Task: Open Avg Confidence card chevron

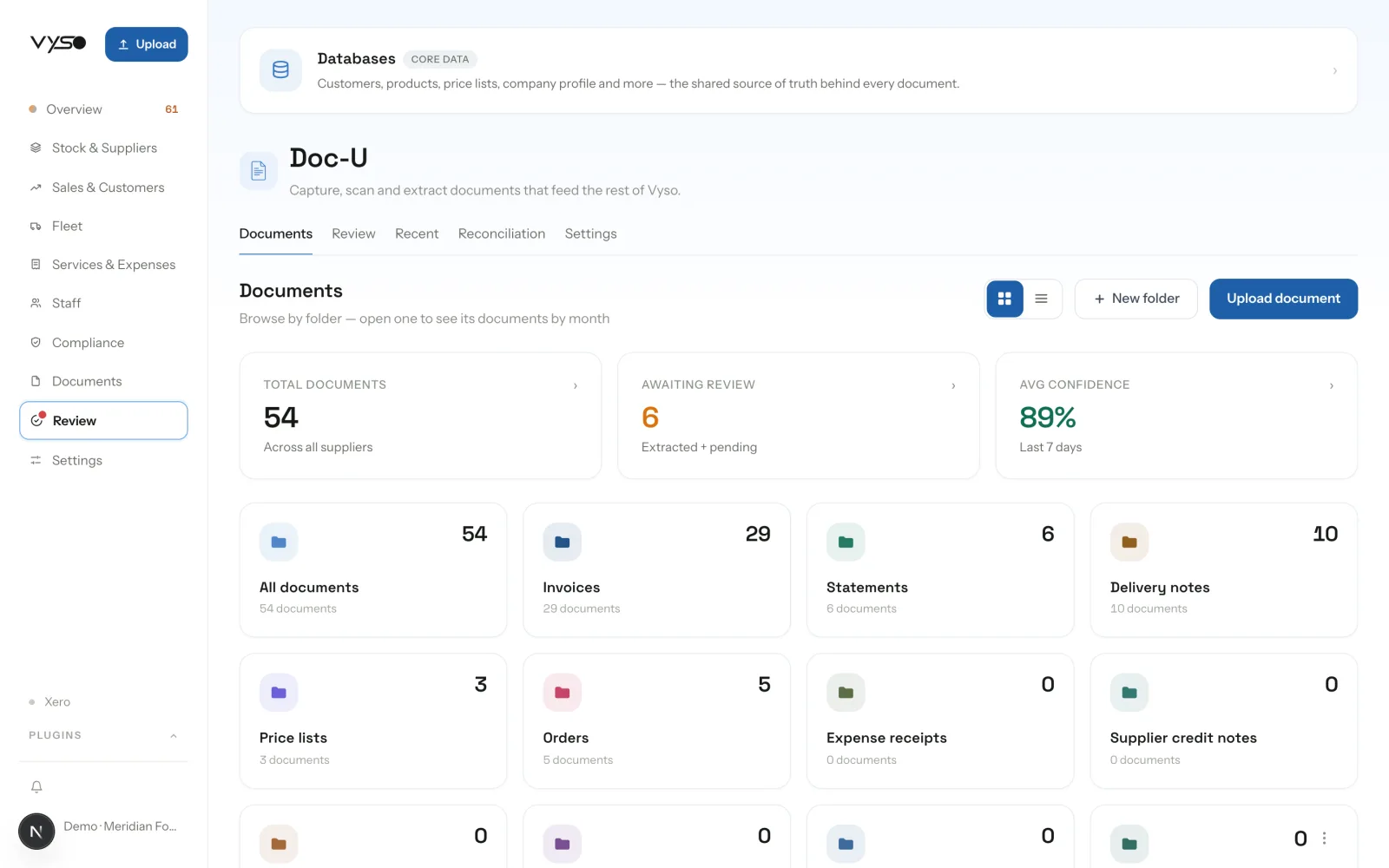Action: pyautogui.click(x=1331, y=385)
